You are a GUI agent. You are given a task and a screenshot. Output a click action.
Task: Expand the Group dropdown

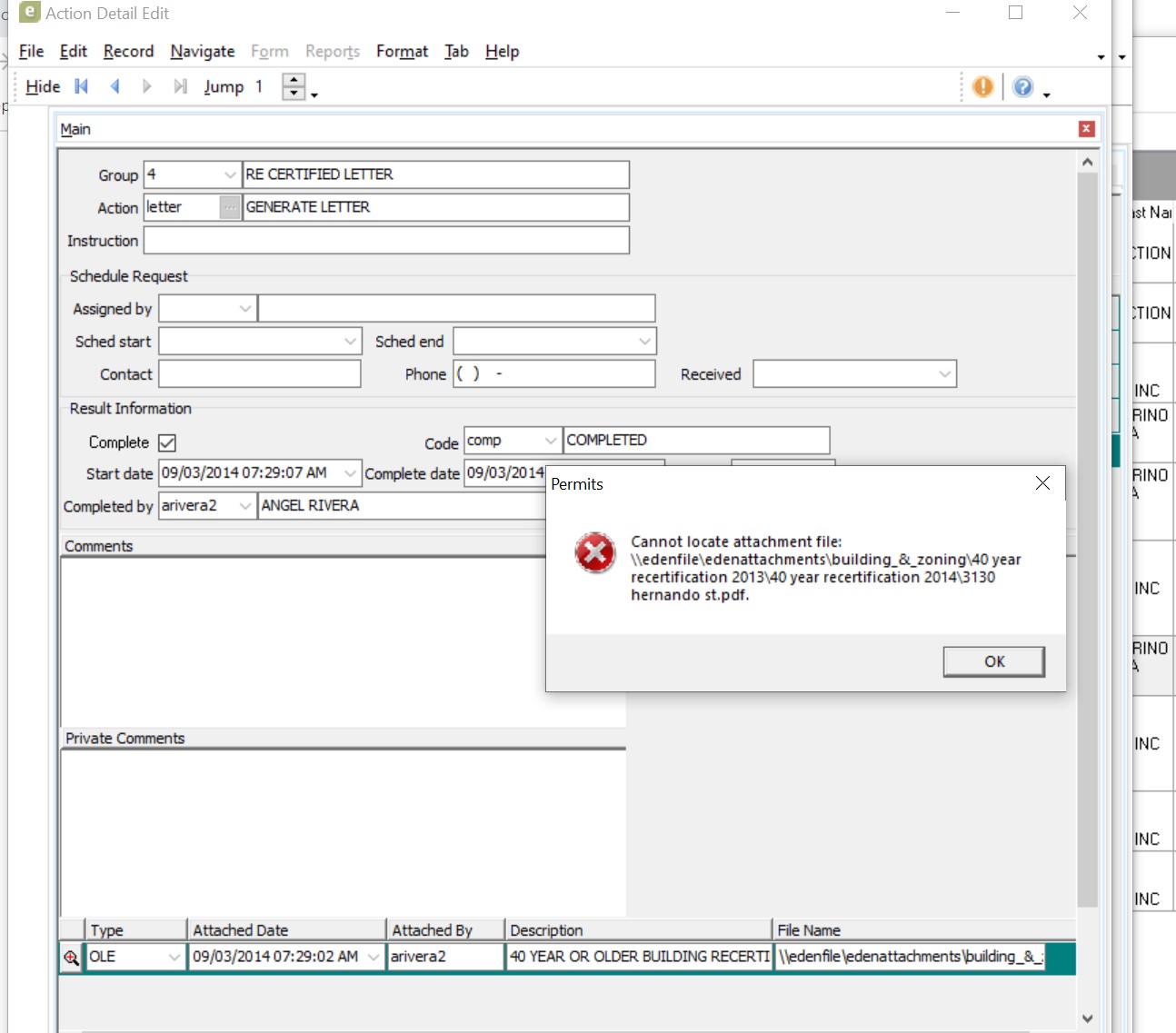230,174
